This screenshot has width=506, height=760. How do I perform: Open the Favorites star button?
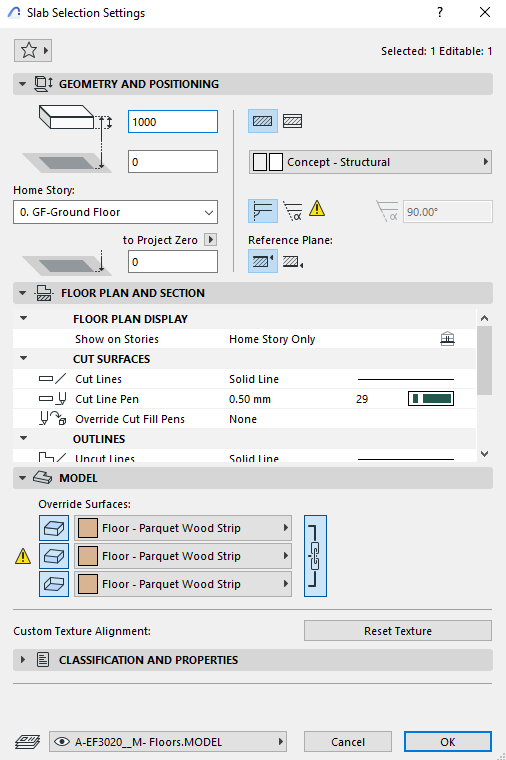(x=32, y=50)
